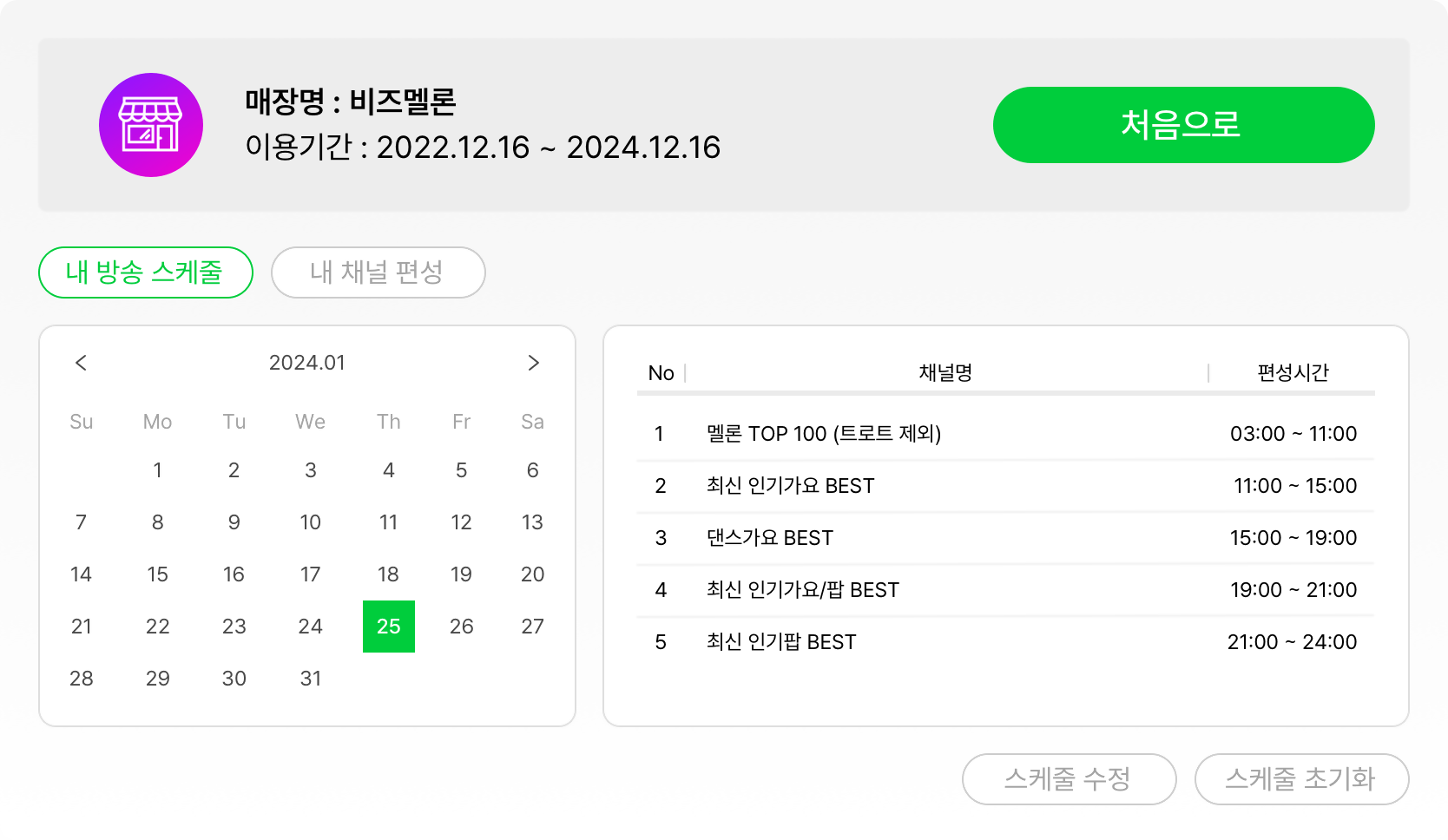The width and height of the screenshot is (1448, 840).
Task: Select the 댄스가요 BEST channel row
Action: pyautogui.click(x=1005, y=538)
